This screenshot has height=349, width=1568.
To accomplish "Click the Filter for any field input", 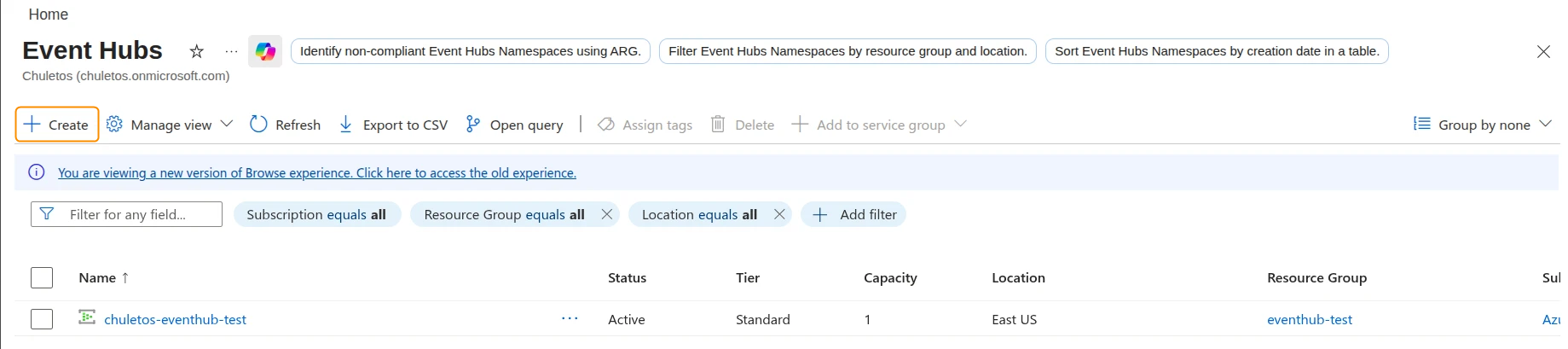I will point(136,214).
